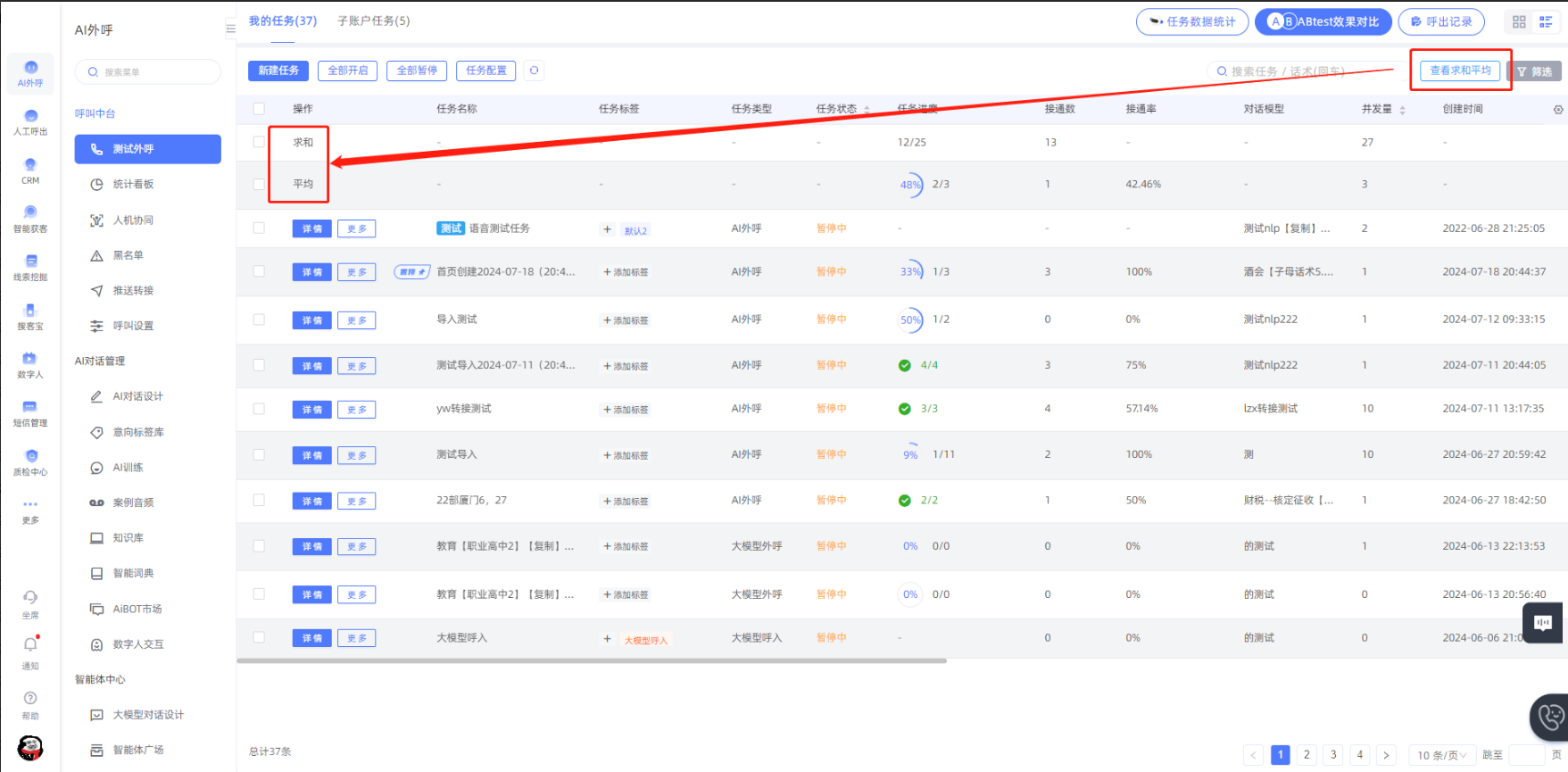Open 搜客宝 in the left rail

[x=30, y=317]
